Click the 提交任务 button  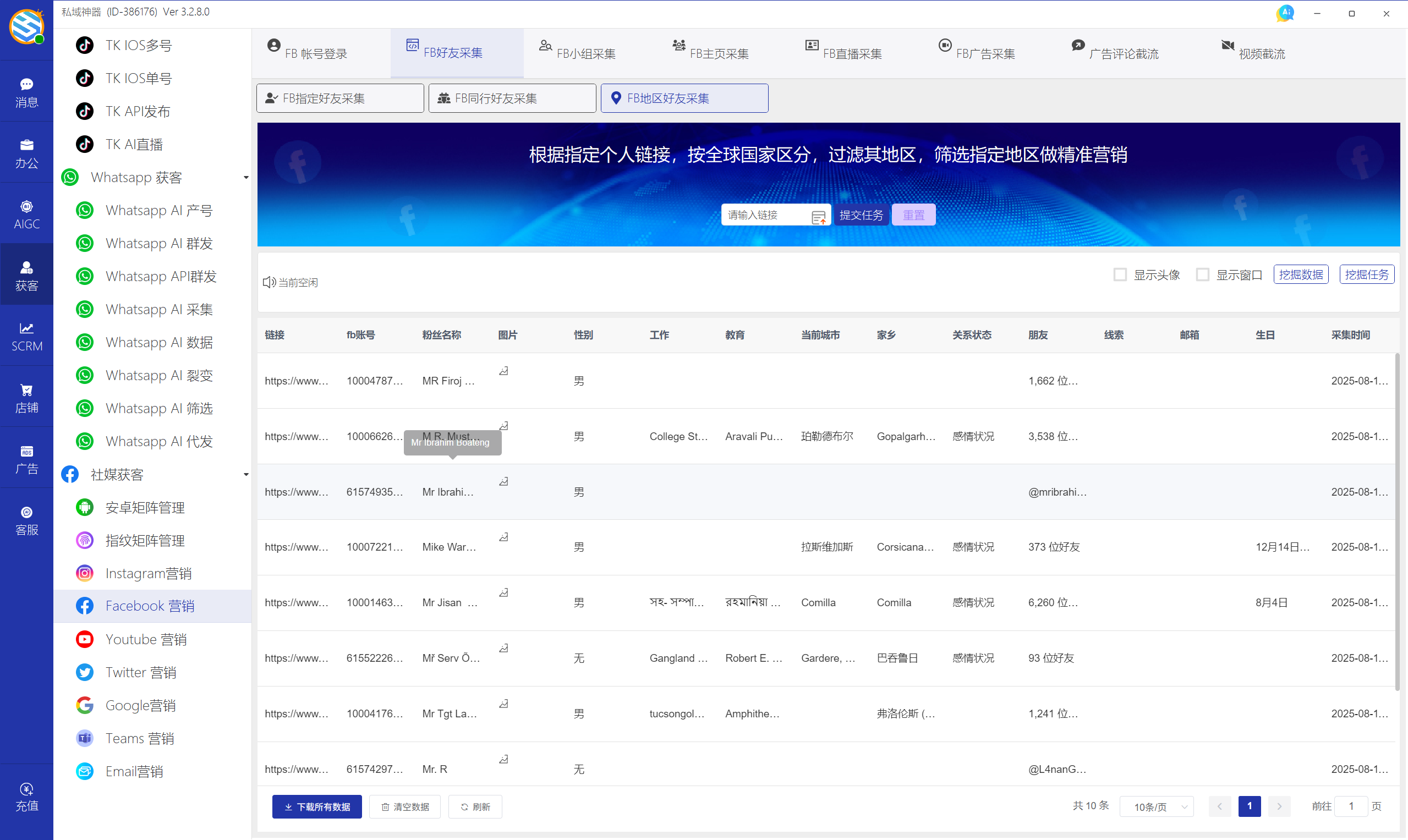coord(861,215)
